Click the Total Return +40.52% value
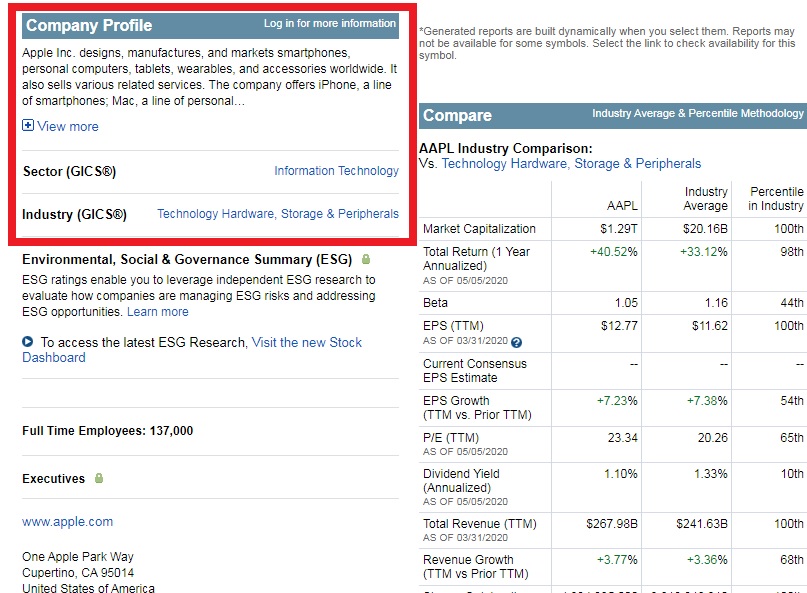The height and width of the screenshot is (593, 807). (613, 252)
